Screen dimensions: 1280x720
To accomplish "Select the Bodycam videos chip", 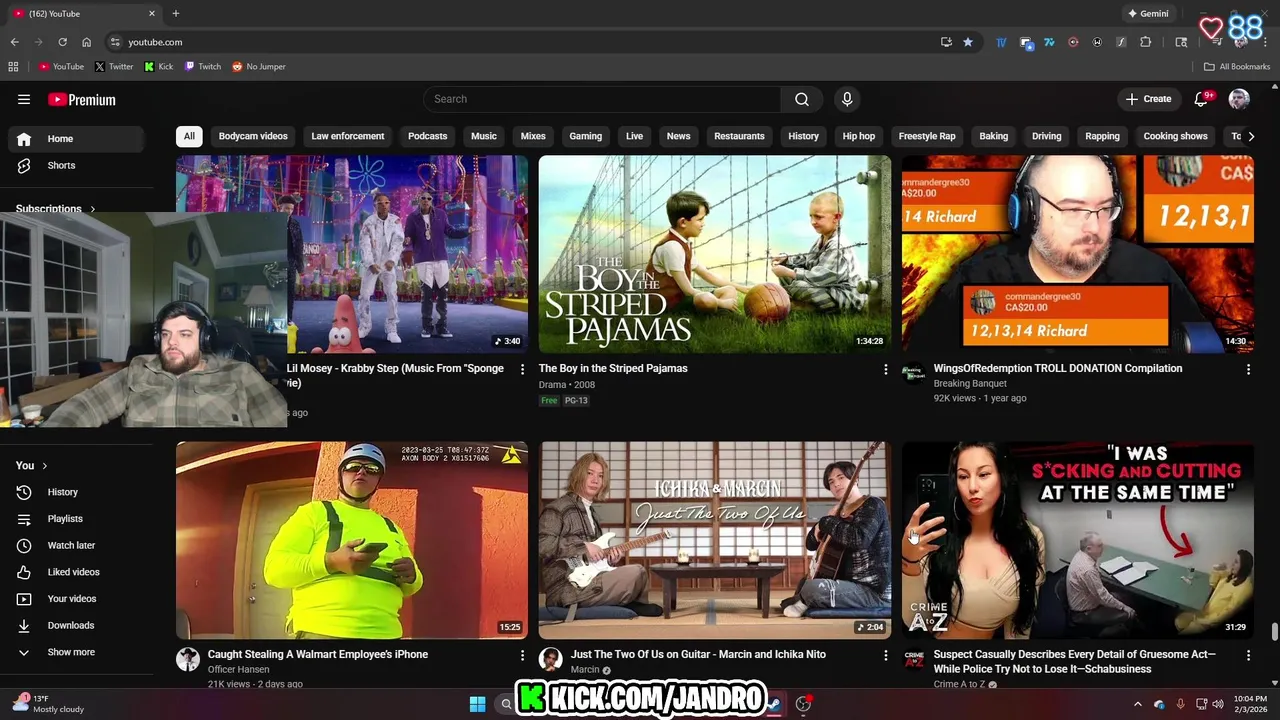I will 253,136.
